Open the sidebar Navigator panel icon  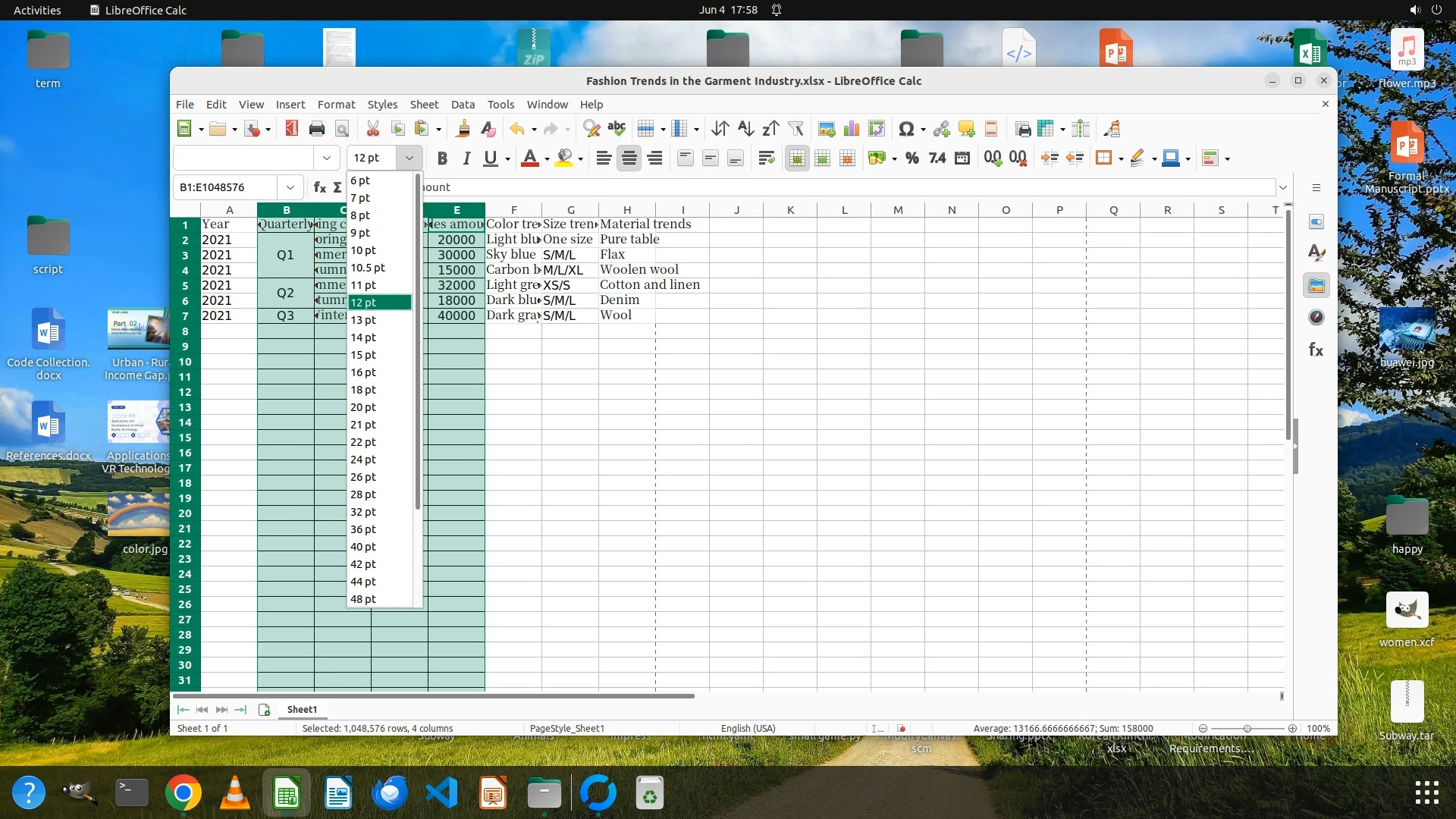[x=1316, y=318]
